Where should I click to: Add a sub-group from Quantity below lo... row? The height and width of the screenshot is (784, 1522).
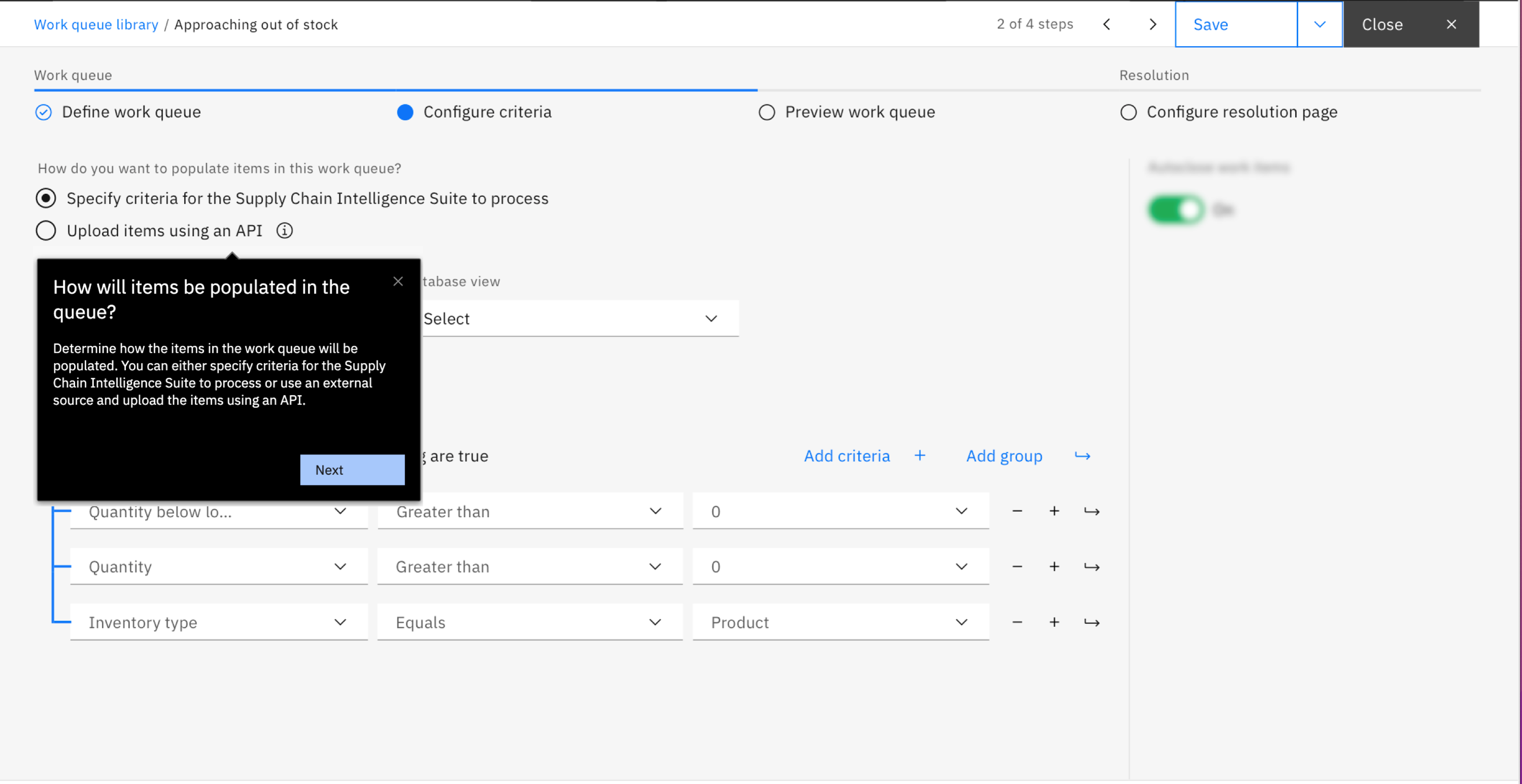(1091, 512)
